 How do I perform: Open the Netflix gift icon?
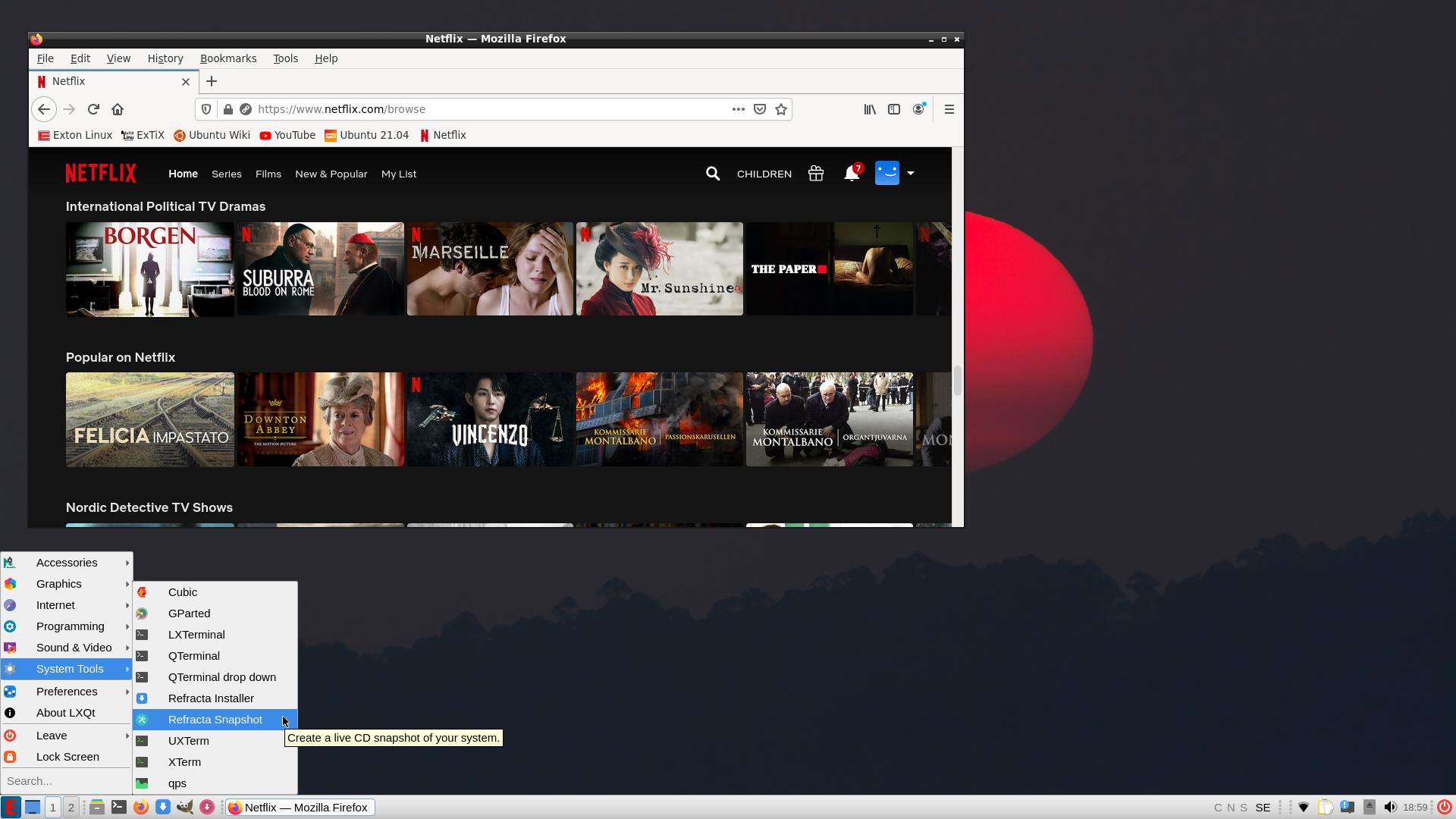[x=816, y=174]
